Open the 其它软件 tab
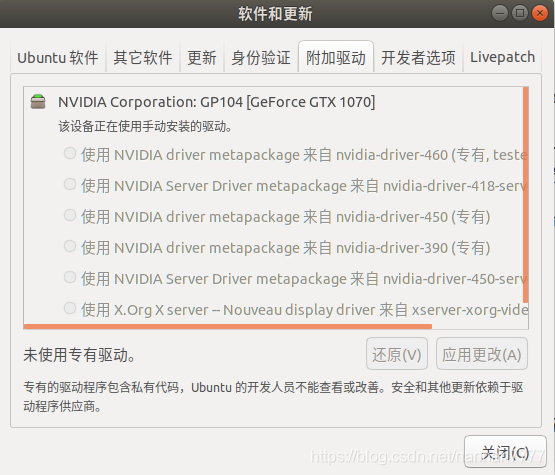The image size is (555, 475). 143,57
